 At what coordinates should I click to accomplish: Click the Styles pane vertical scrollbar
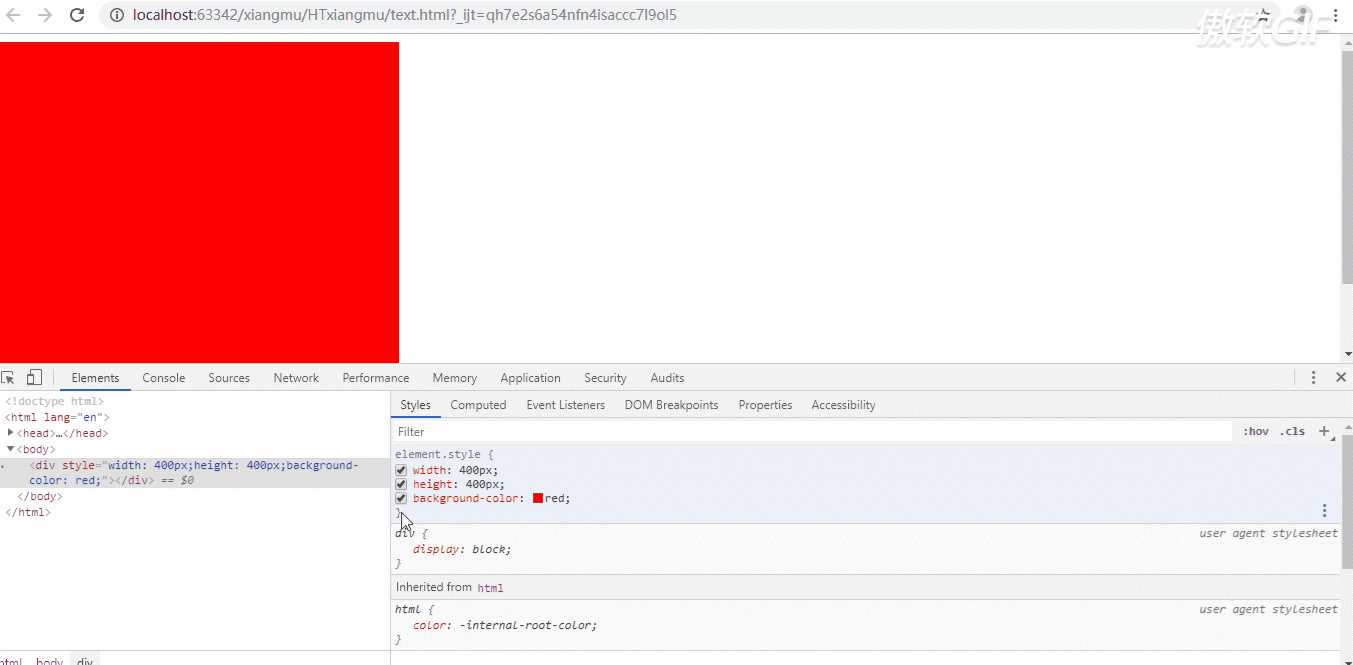pyautogui.click(x=1347, y=502)
